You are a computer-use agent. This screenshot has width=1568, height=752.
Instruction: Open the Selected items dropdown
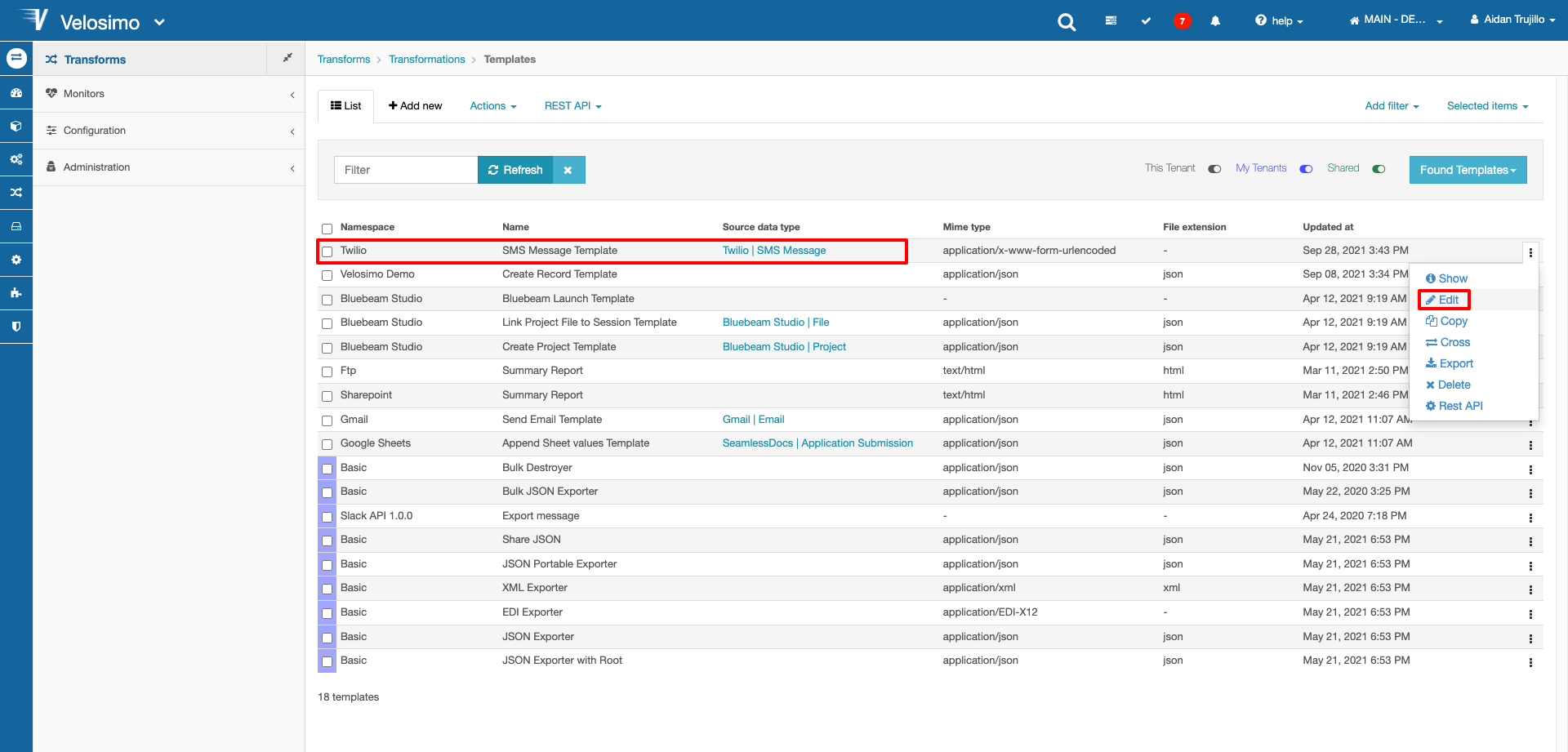point(1487,106)
